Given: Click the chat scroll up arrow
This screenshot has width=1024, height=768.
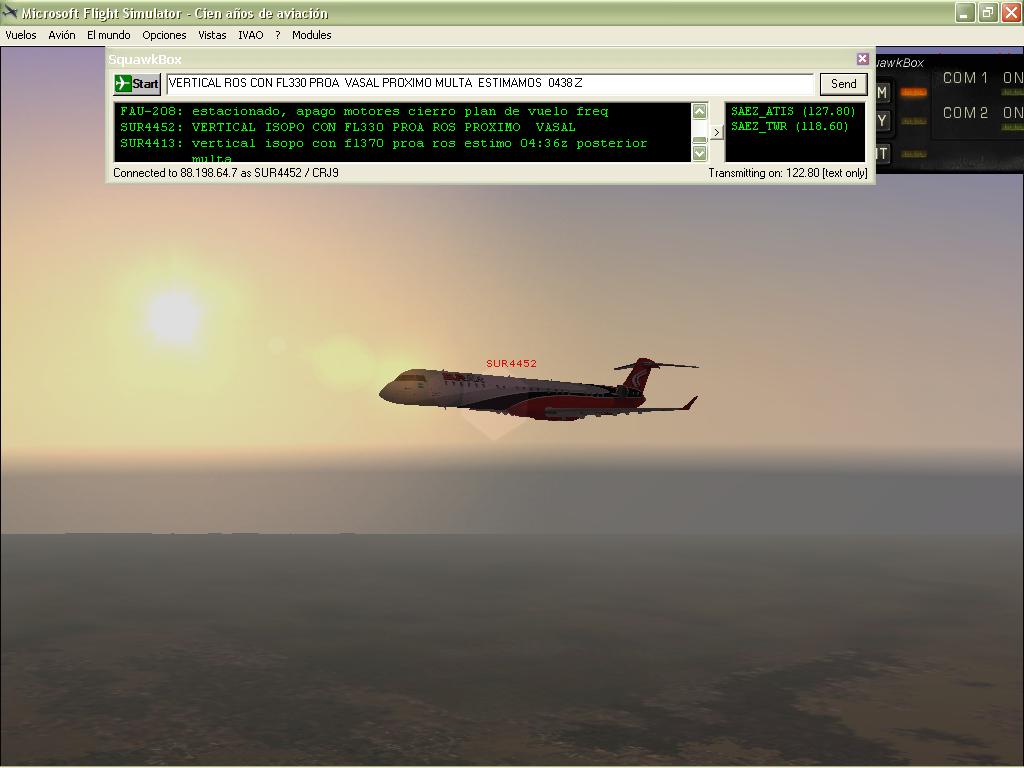Looking at the screenshot, I should (x=699, y=112).
